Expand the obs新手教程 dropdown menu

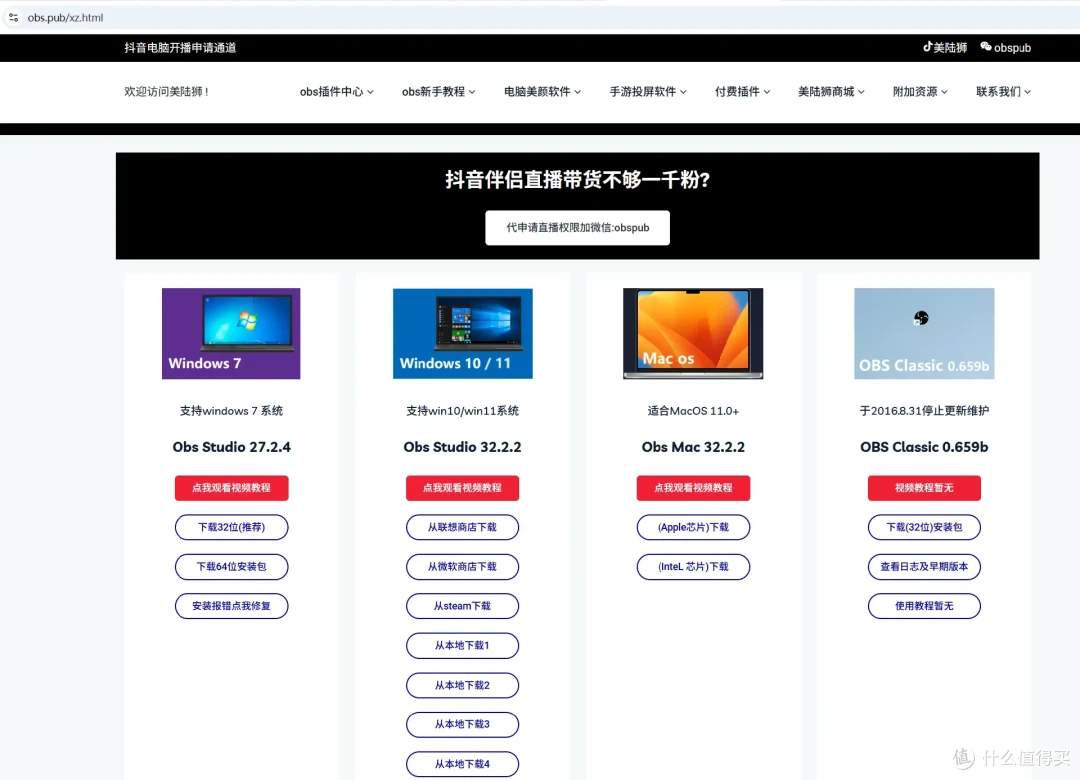(439, 92)
